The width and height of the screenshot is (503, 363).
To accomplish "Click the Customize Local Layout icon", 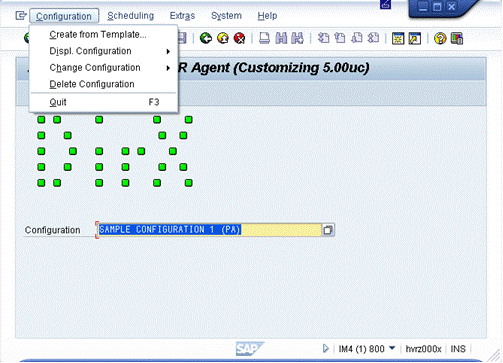I will 457,38.
